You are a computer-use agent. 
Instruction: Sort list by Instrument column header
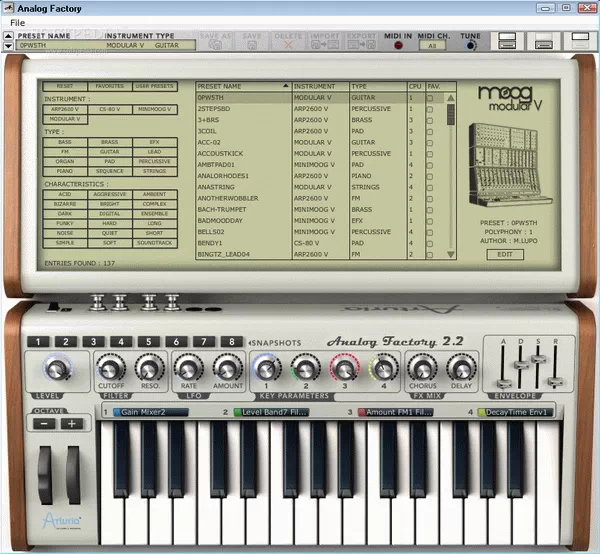point(321,86)
